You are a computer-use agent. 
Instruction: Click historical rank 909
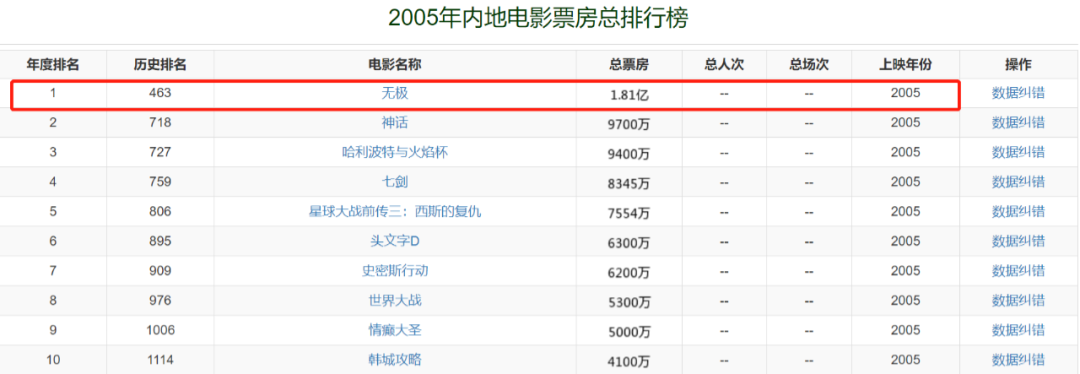tap(160, 271)
